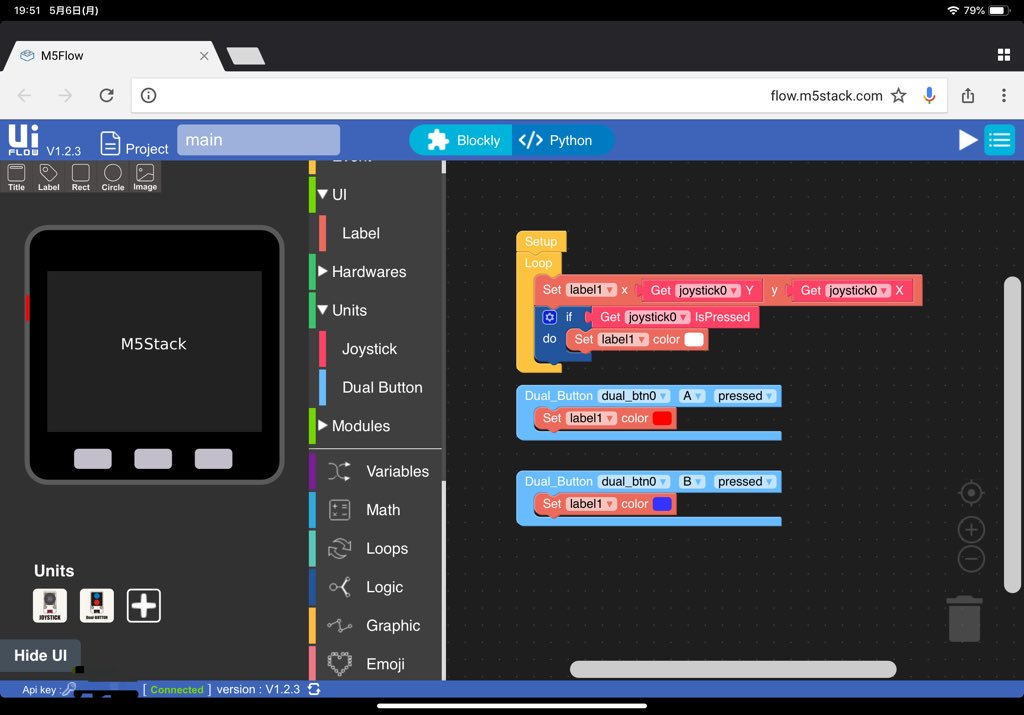Open the tab grid overview
The height and width of the screenshot is (715, 1024).
(x=1004, y=55)
